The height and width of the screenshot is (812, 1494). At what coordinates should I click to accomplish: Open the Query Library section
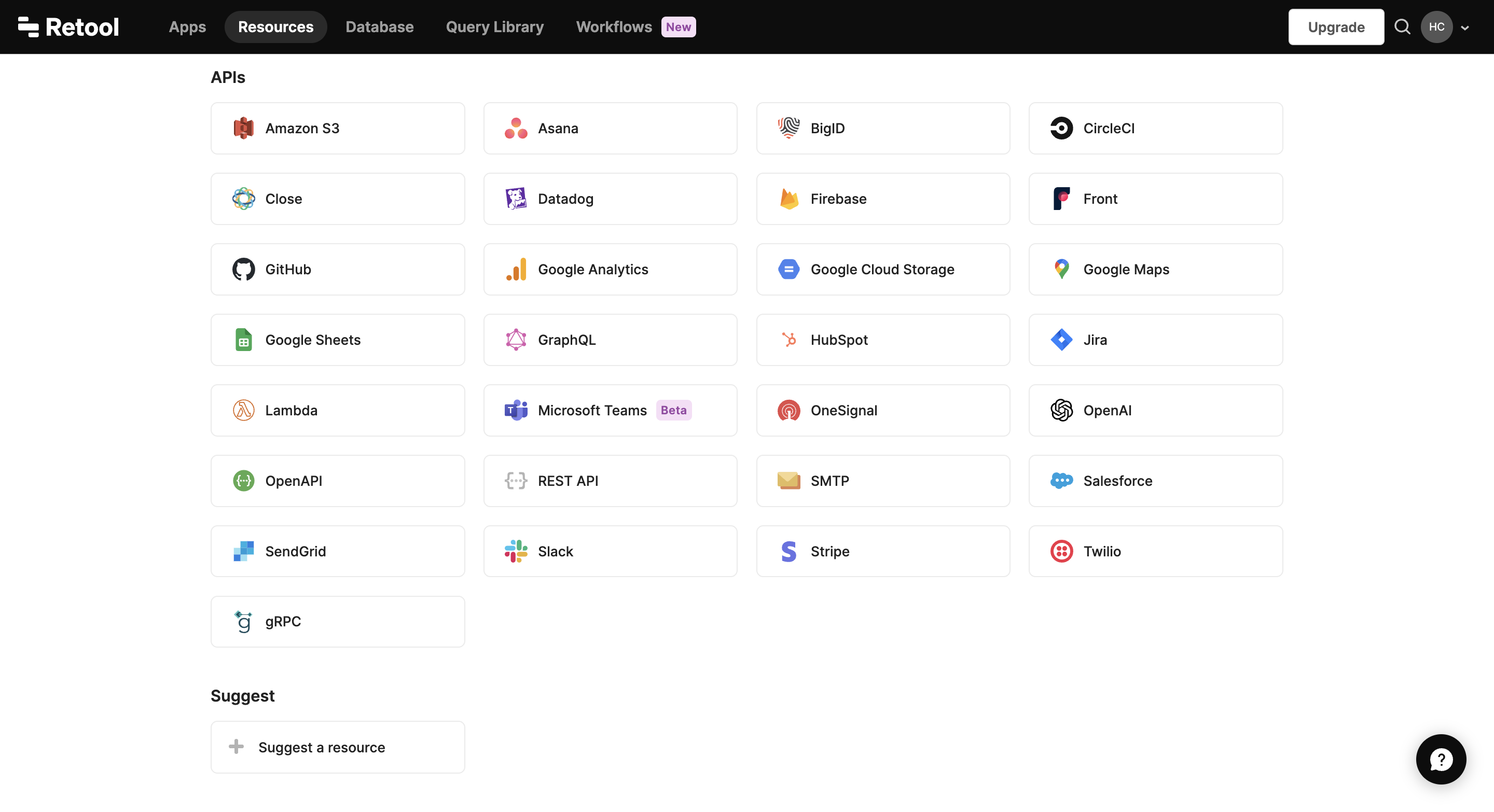[x=494, y=26]
